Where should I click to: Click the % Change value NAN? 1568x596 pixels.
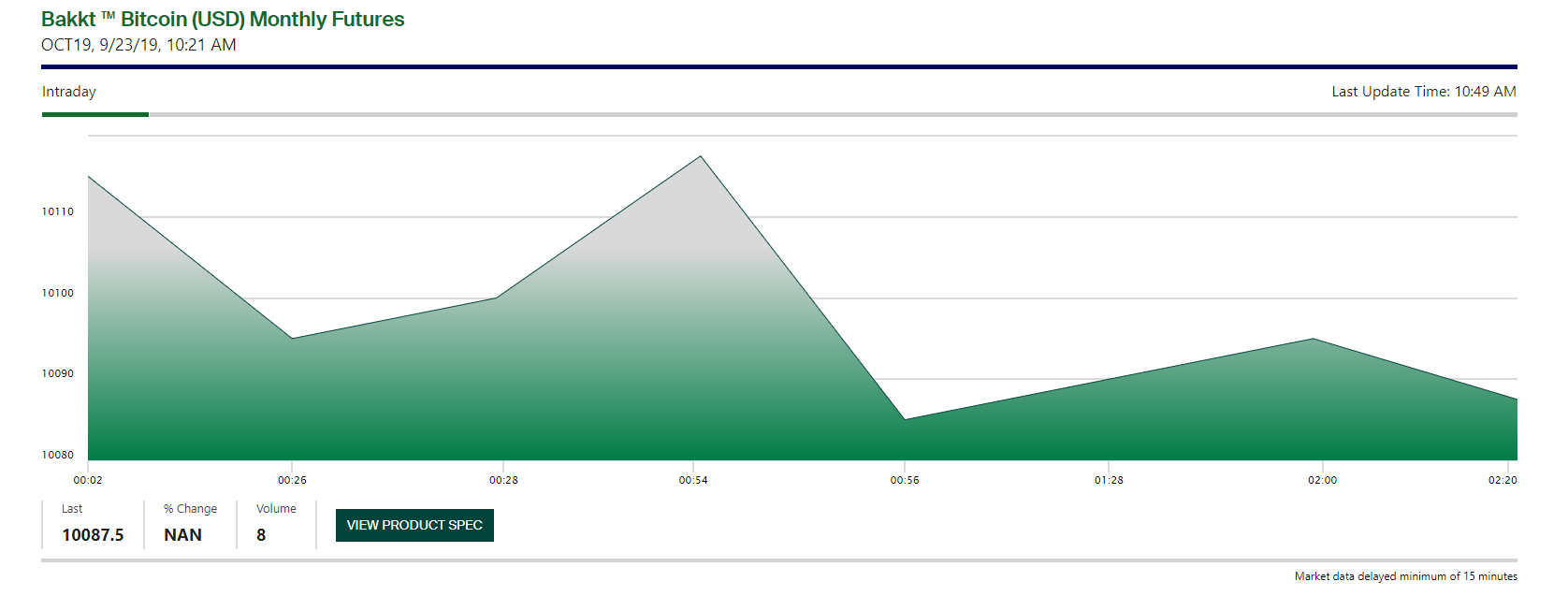click(182, 535)
